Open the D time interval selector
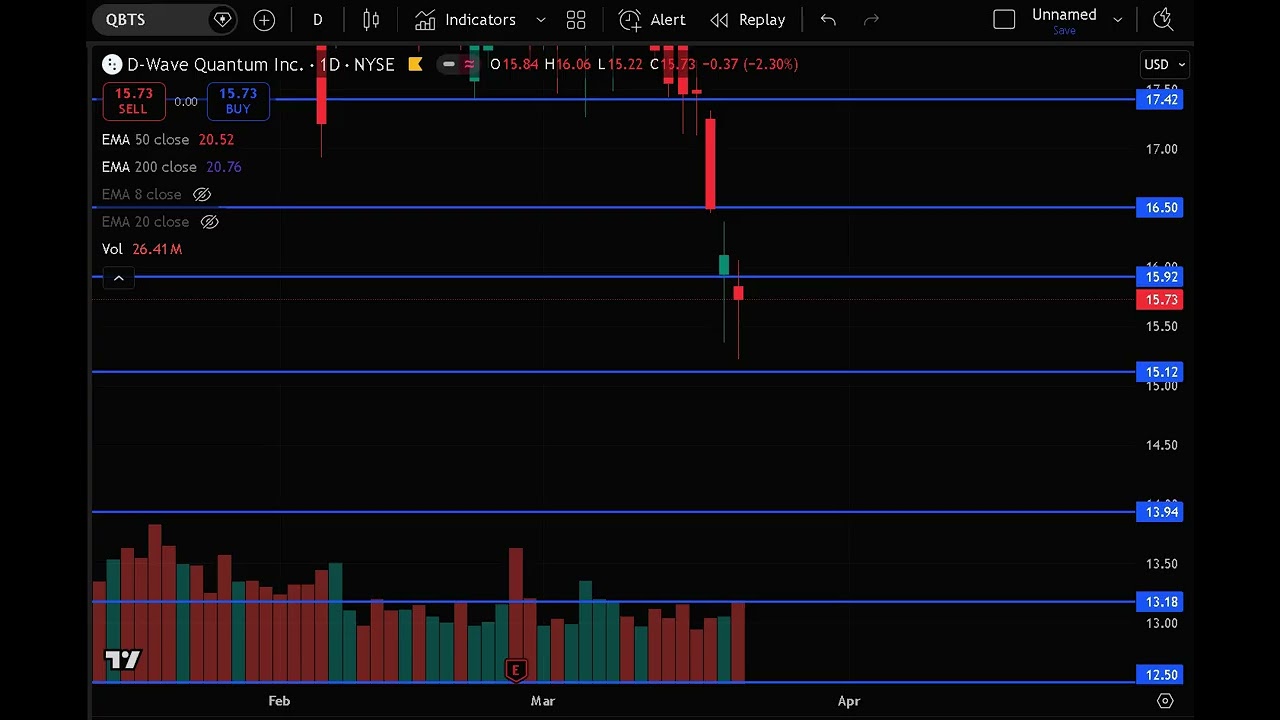 click(317, 19)
